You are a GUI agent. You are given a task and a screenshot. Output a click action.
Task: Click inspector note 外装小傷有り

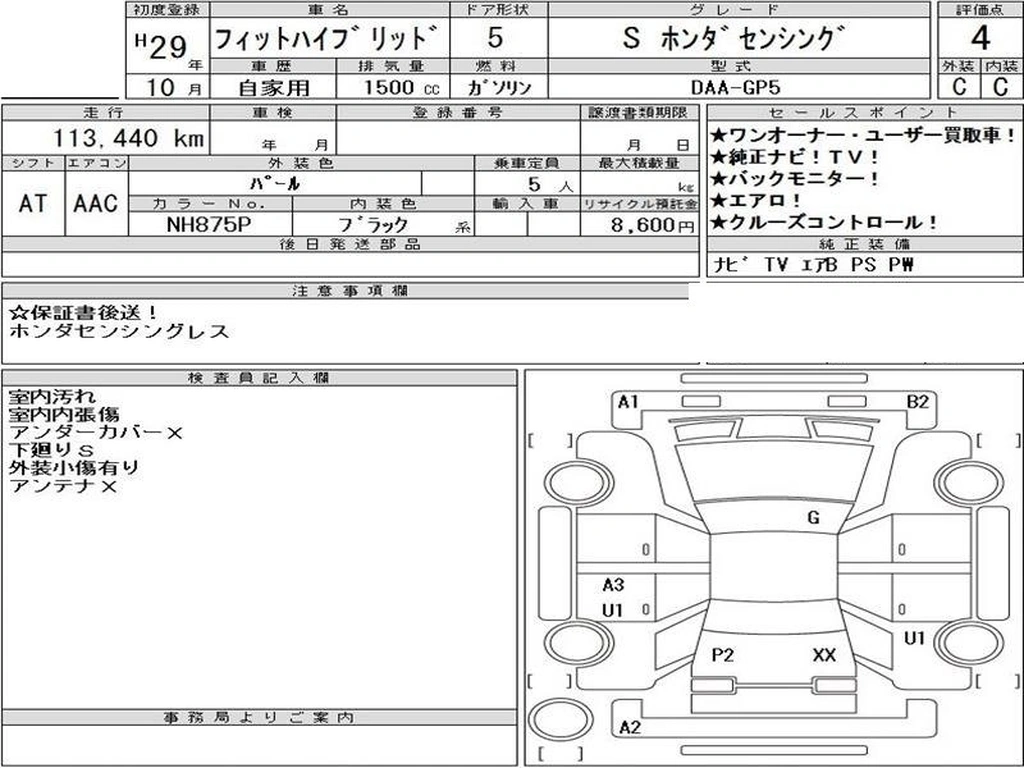(x=74, y=468)
